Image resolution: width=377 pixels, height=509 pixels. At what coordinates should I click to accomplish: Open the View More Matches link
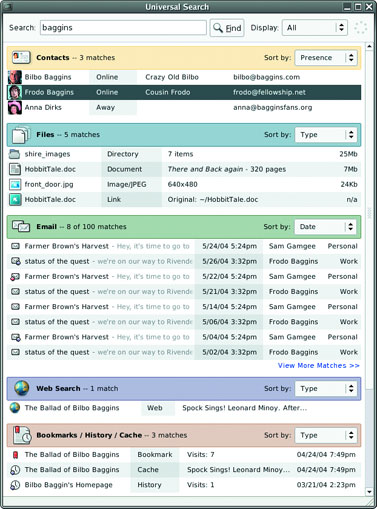pyautogui.click(x=319, y=366)
